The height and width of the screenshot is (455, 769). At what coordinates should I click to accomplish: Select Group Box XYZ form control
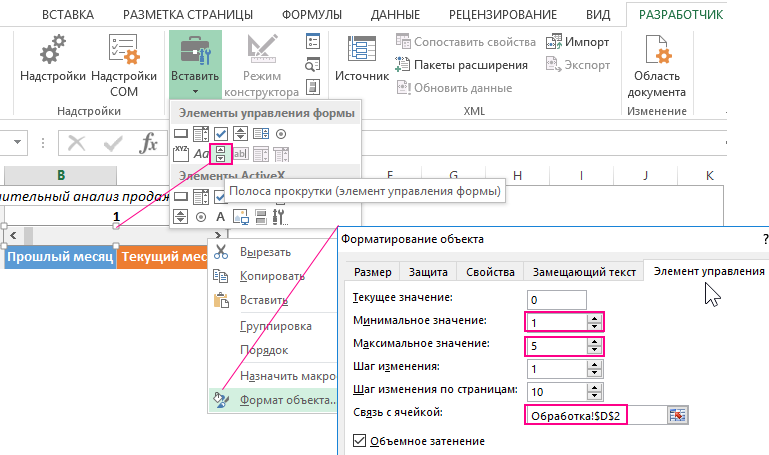[x=181, y=154]
